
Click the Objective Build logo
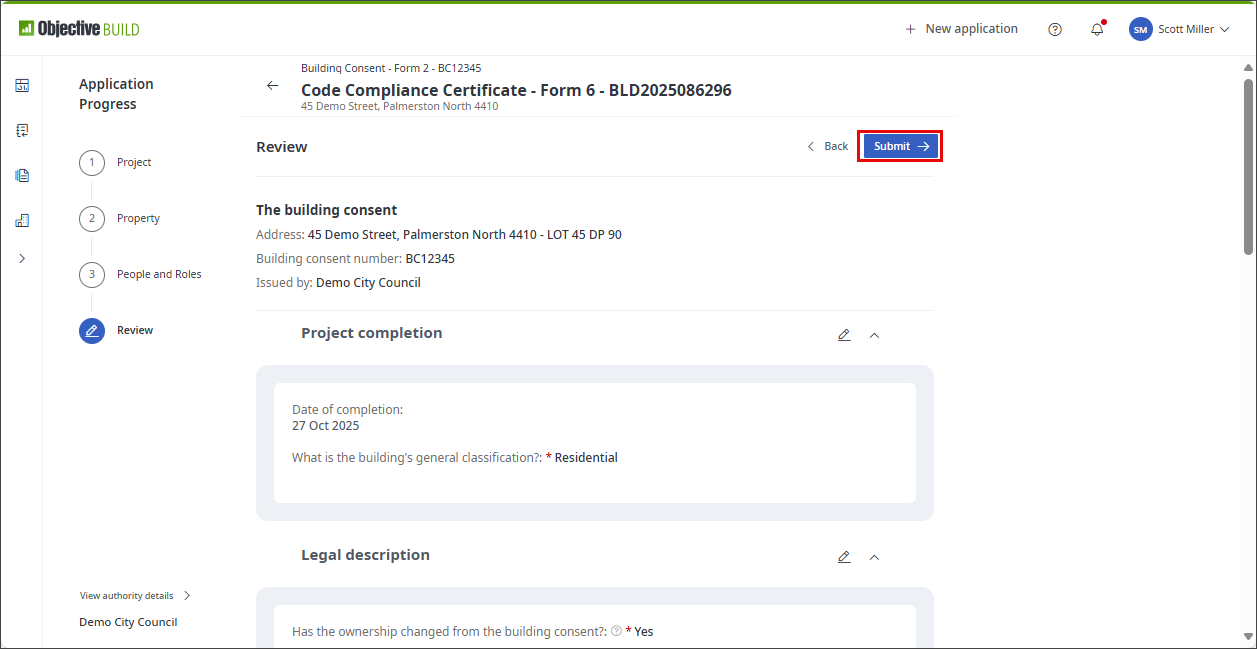pos(79,29)
